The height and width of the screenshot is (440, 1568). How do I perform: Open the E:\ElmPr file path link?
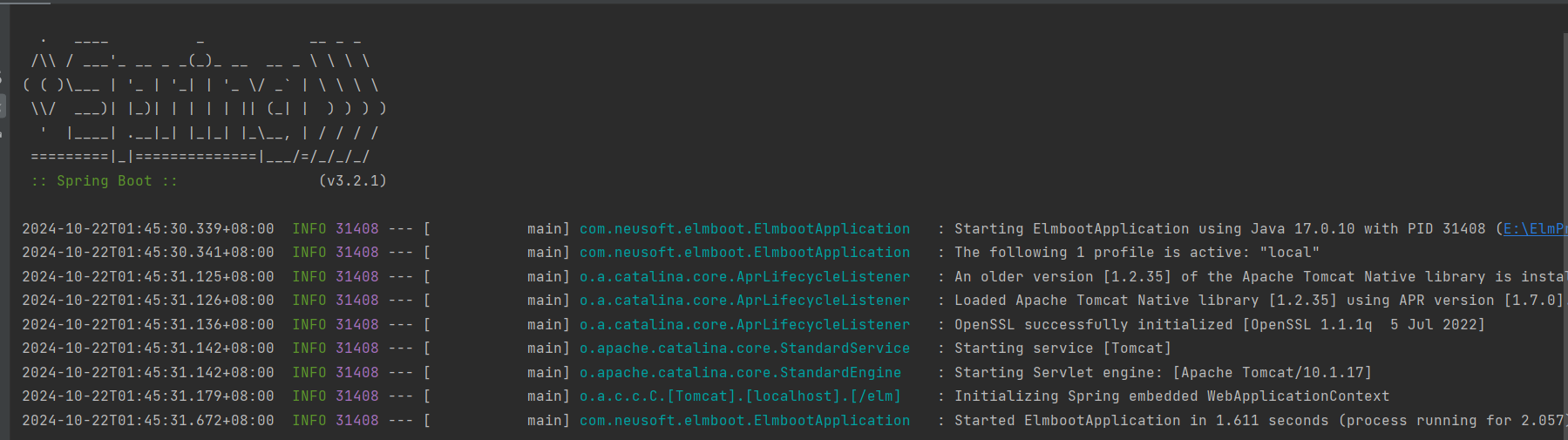click(1534, 229)
